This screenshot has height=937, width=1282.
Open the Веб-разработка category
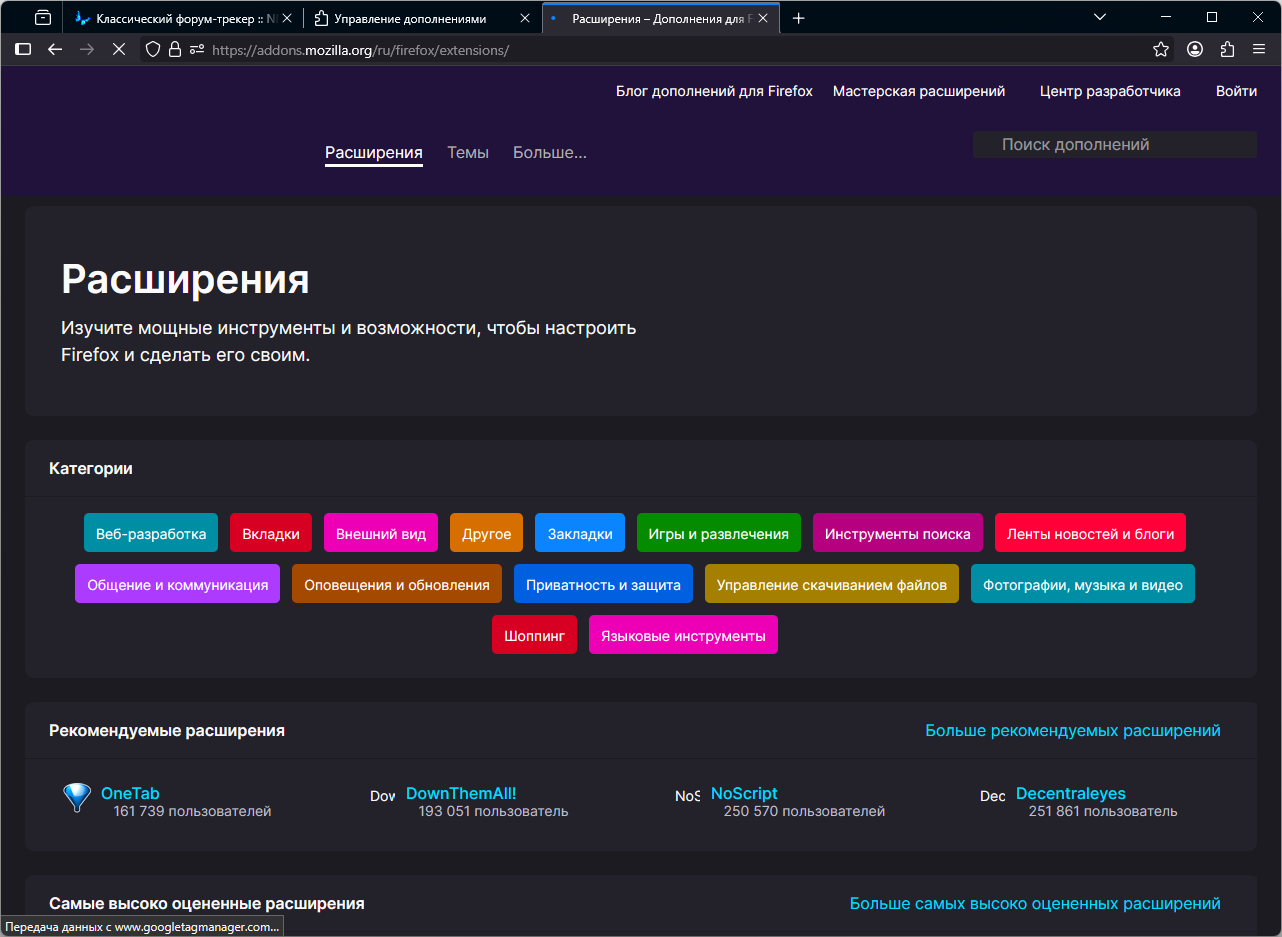pos(151,533)
